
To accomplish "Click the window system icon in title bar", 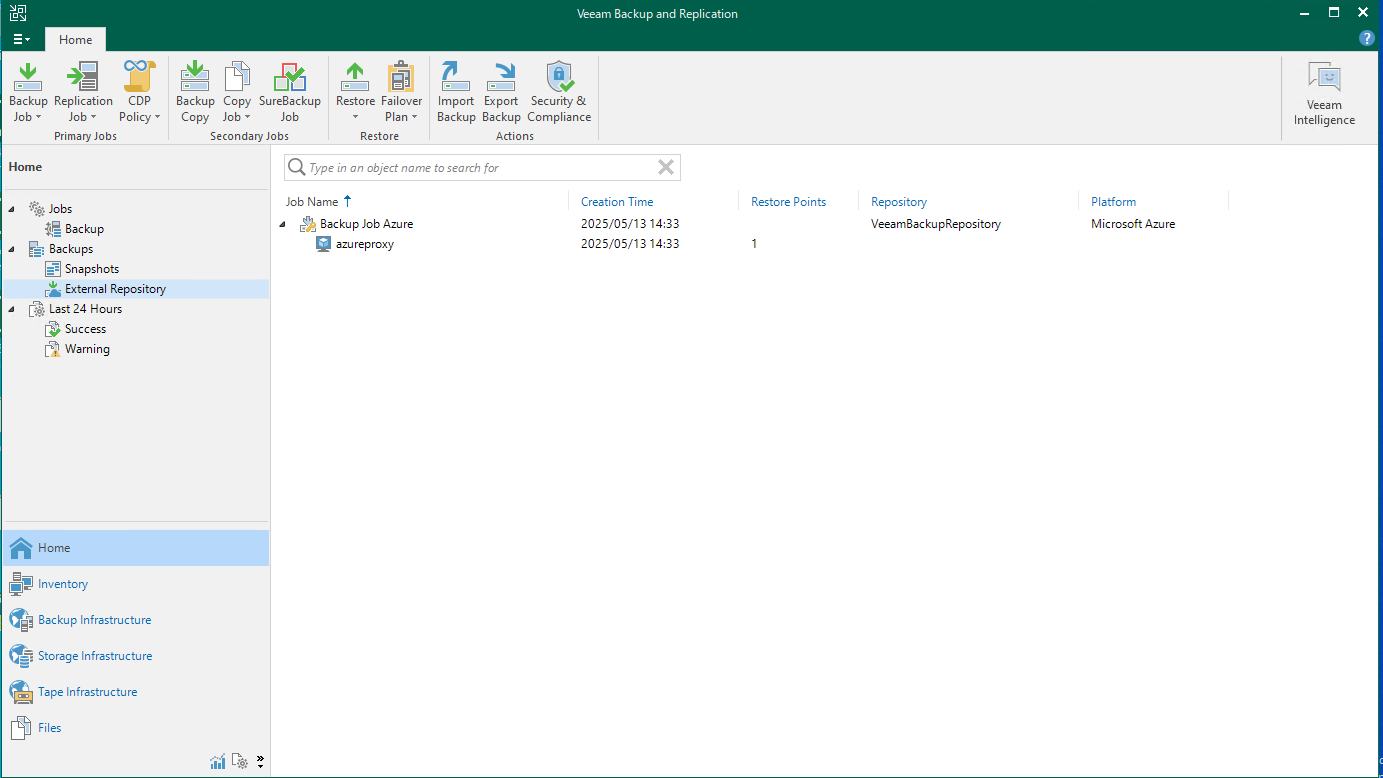I will tap(18, 13).
